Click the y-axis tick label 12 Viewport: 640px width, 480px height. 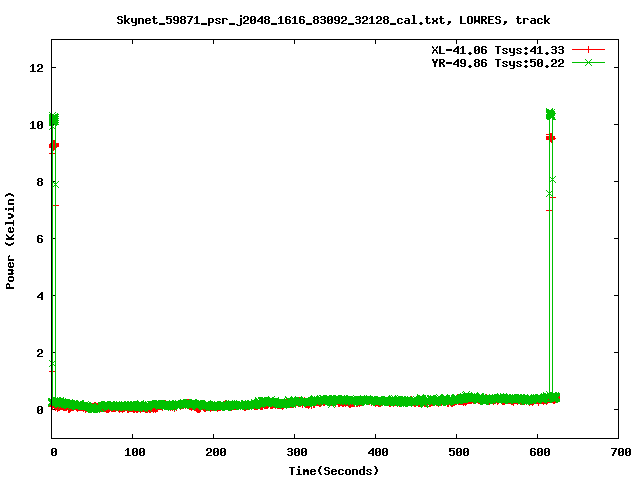click(36, 67)
